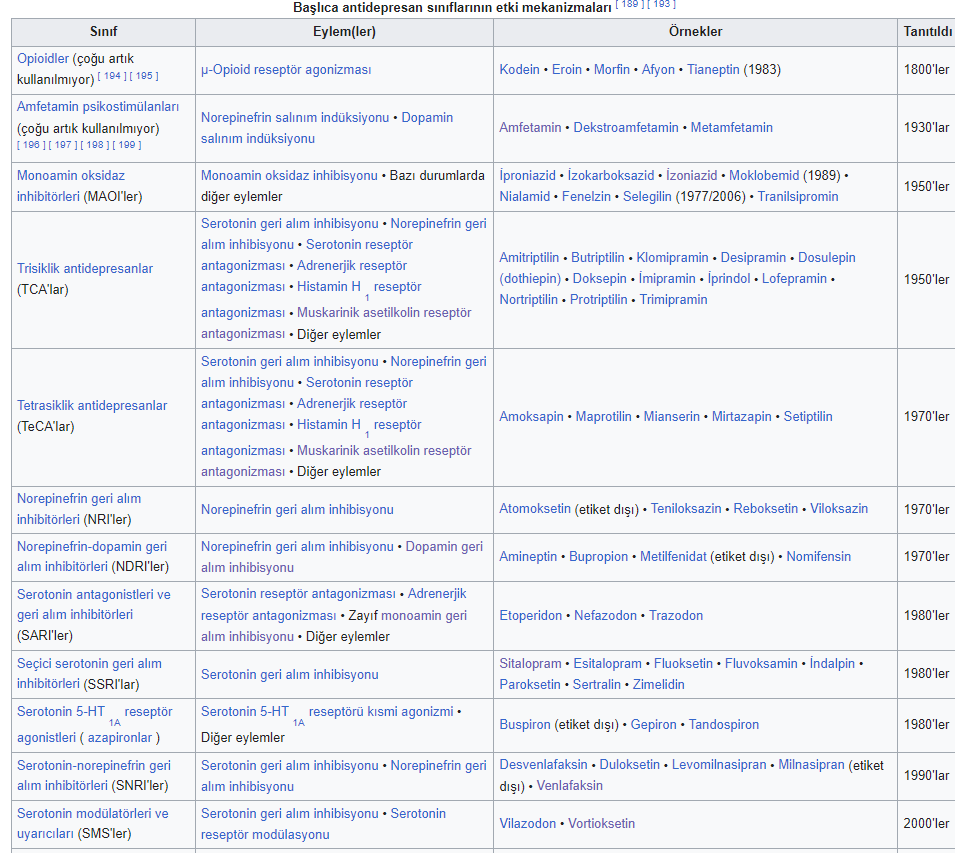Select the Eylem(ler) column header
955x853 pixels.
[344, 32]
